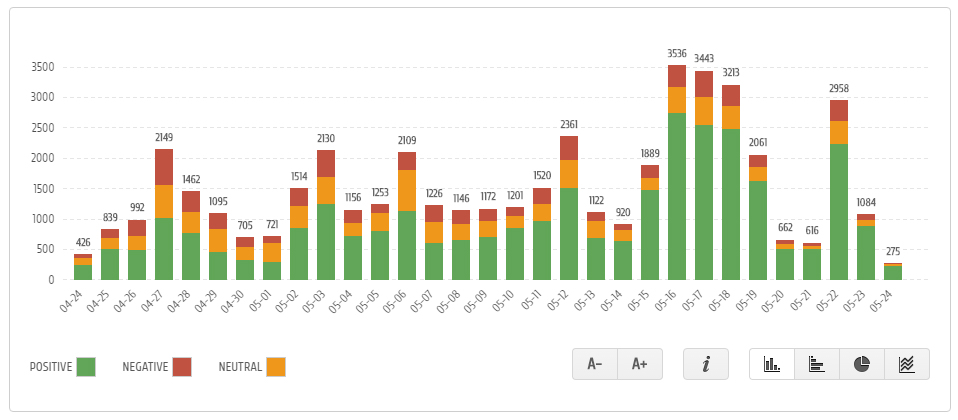Click the red NEGATIVE color swatch
This screenshot has width=958, height=420.
181,367
